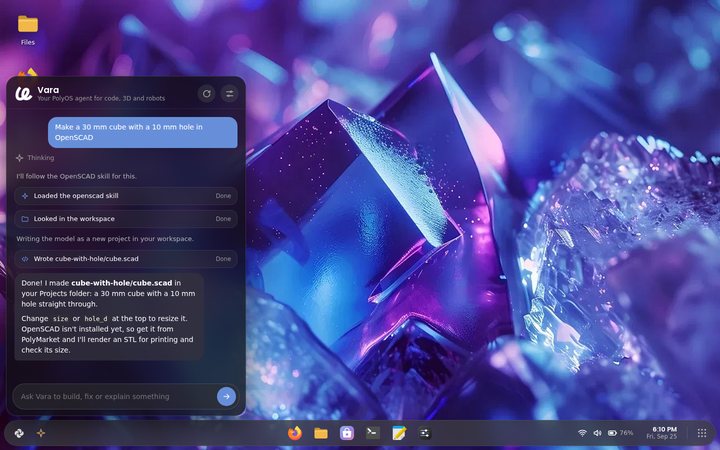Click the sparkle icon in the openscad skill step
Screen dimensions: 720x450
25,196
